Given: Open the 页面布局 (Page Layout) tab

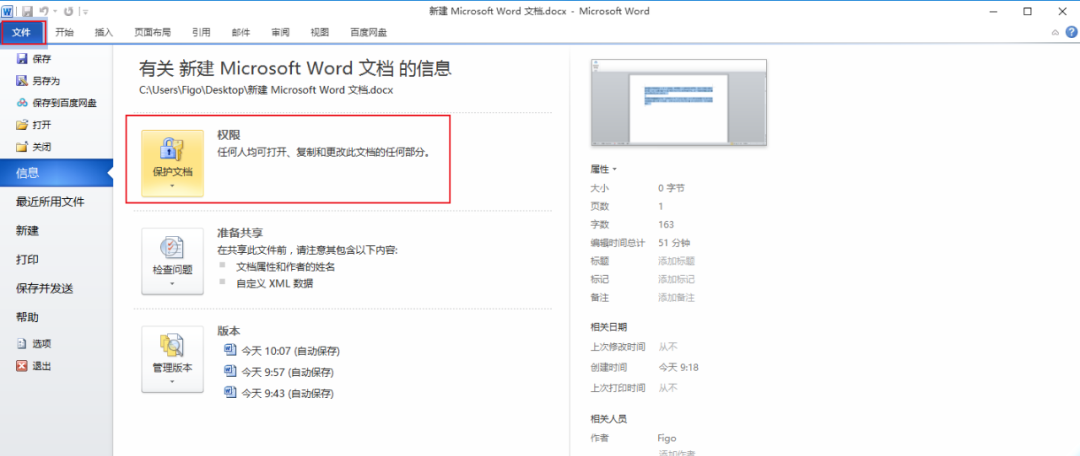Looking at the screenshot, I should point(153,32).
